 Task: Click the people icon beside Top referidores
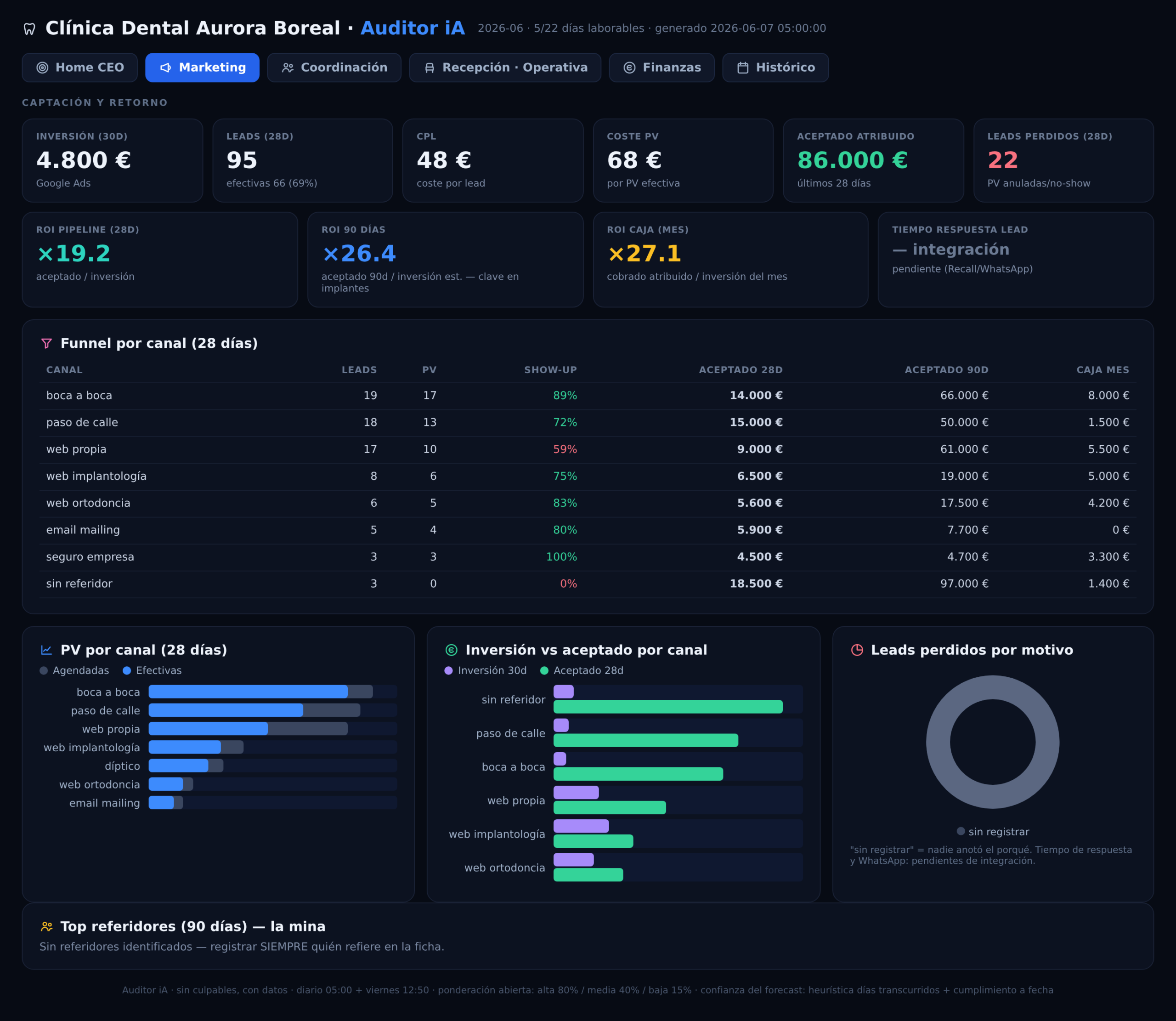coord(47,926)
